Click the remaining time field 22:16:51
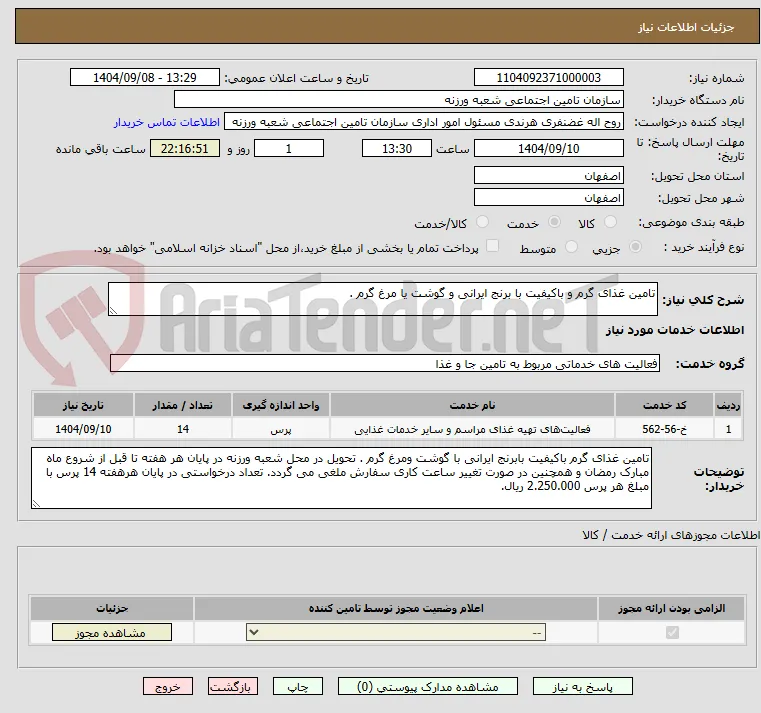Viewport: 761px width, 713px height. 185,148
